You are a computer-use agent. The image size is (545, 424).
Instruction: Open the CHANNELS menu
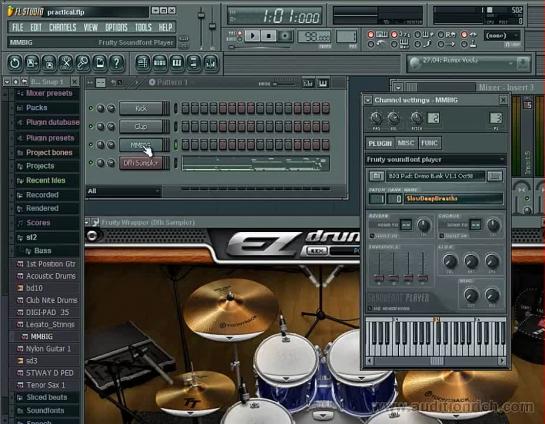pos(63,27)
